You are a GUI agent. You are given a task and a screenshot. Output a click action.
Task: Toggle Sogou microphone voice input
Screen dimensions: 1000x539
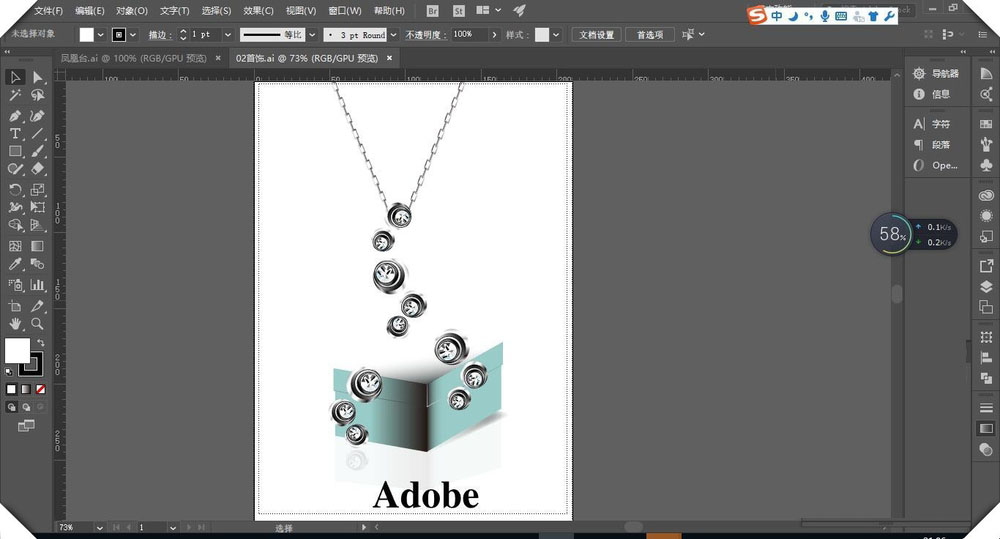pyautogui.click(x=825, y=15)
